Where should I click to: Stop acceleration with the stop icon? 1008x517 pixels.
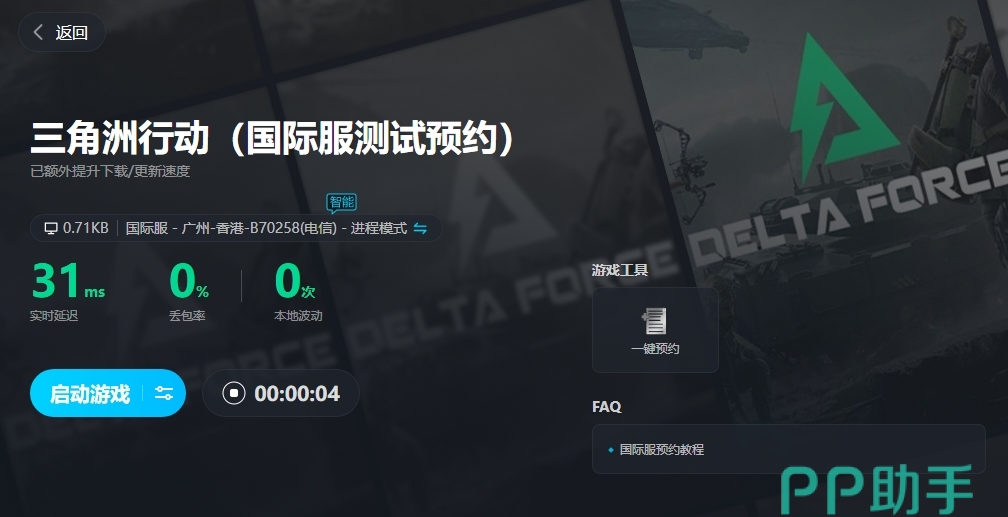pyautogui.click(x=234, y=393)
